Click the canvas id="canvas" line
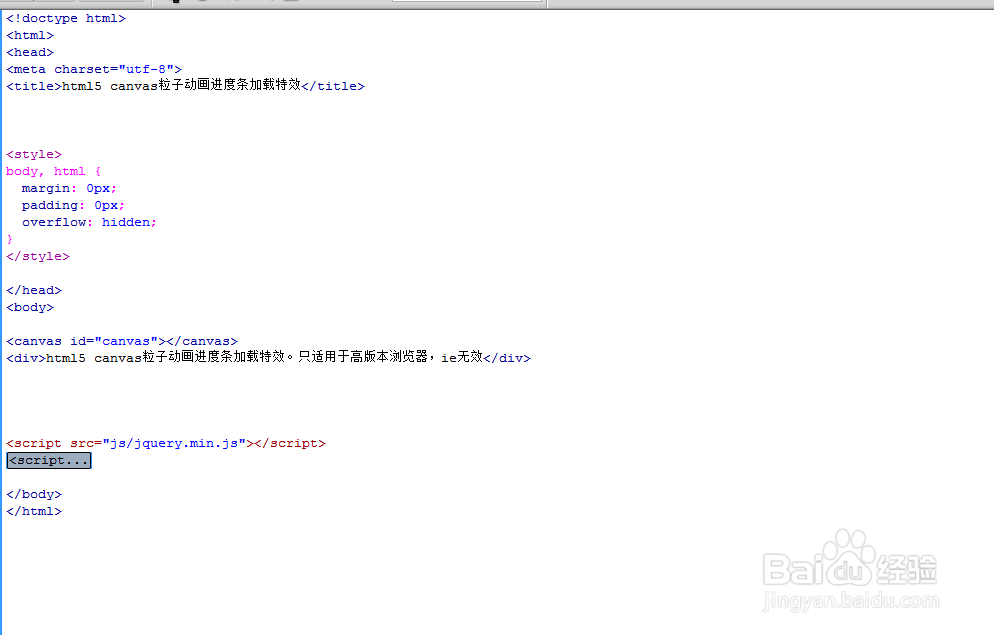994x635 pixels. coord(122,342)
